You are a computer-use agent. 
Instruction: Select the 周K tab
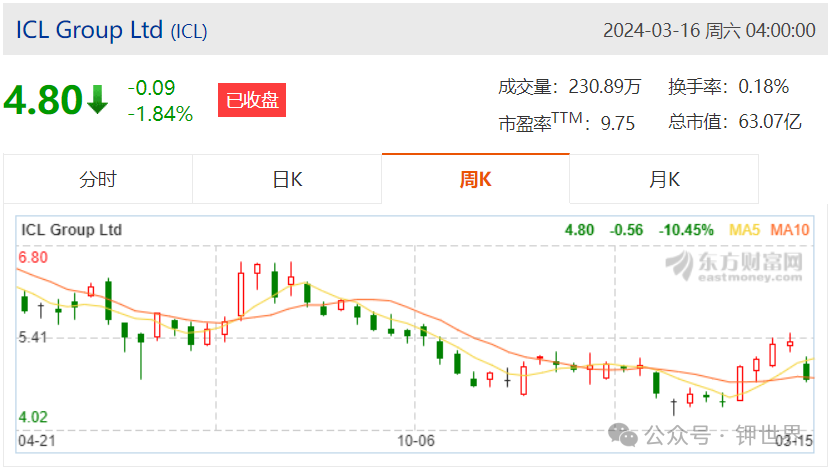click(475, 179)
